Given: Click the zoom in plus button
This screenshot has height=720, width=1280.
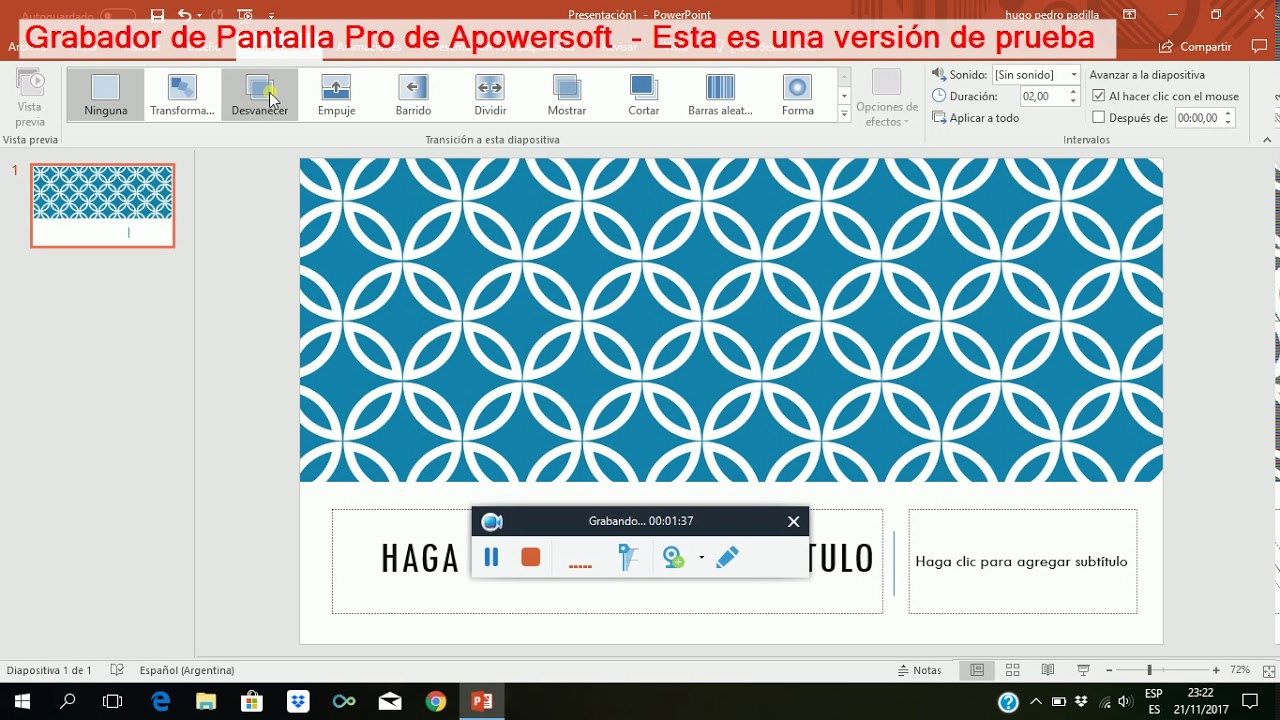Looking at the screenshot, I should click(x=1216, y=670).
